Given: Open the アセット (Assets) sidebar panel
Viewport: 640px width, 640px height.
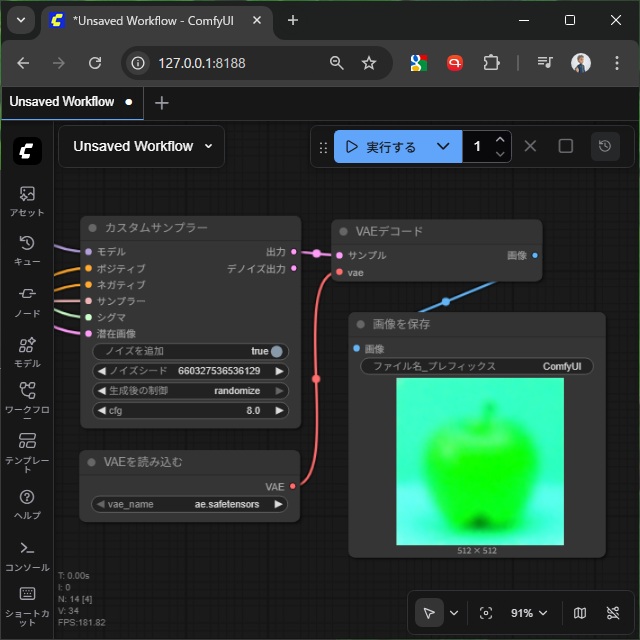Looking at the screenshot, I should pos(27,200).
